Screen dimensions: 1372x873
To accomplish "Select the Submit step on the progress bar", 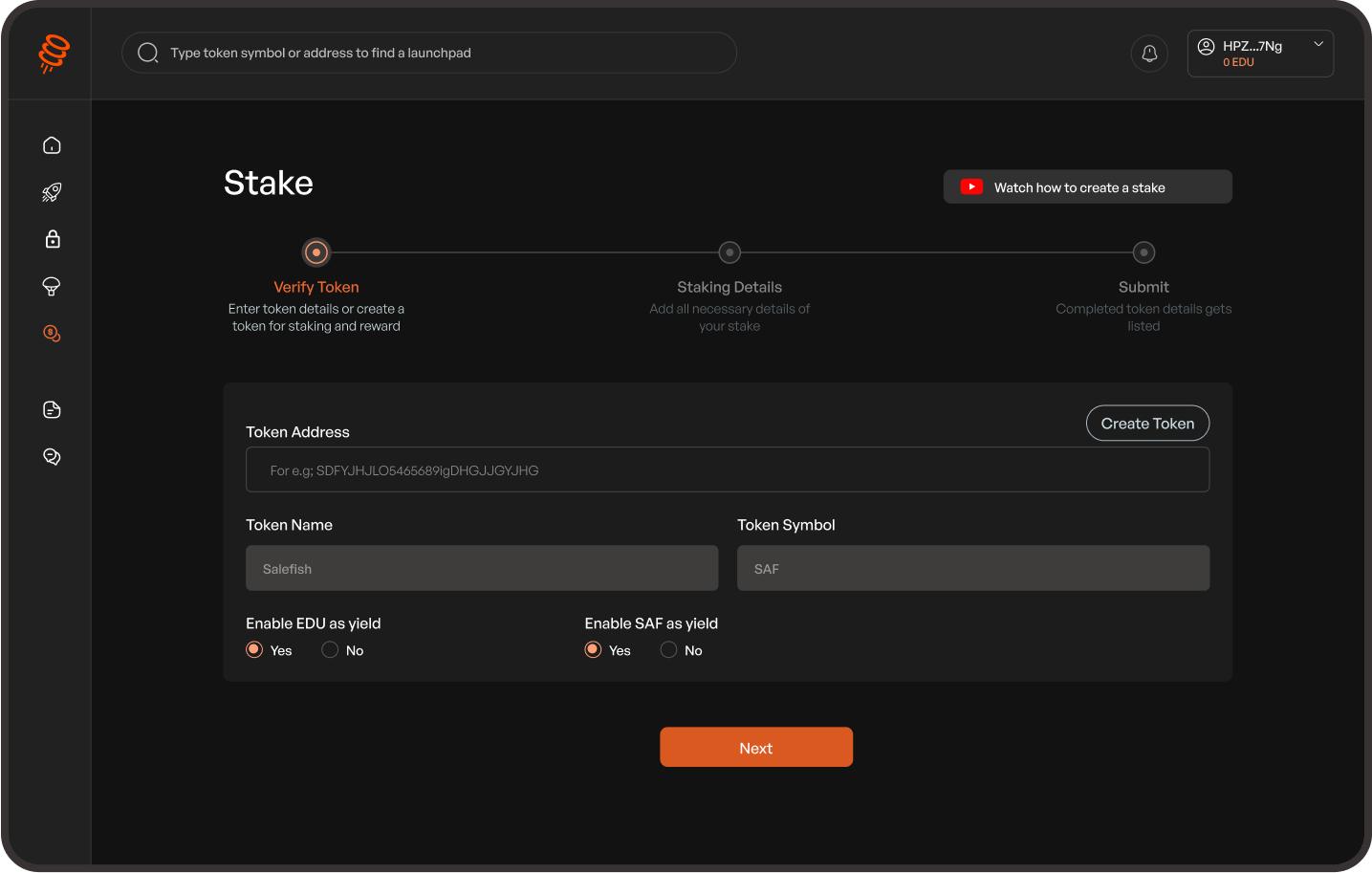I will (x=1143, y=251).
